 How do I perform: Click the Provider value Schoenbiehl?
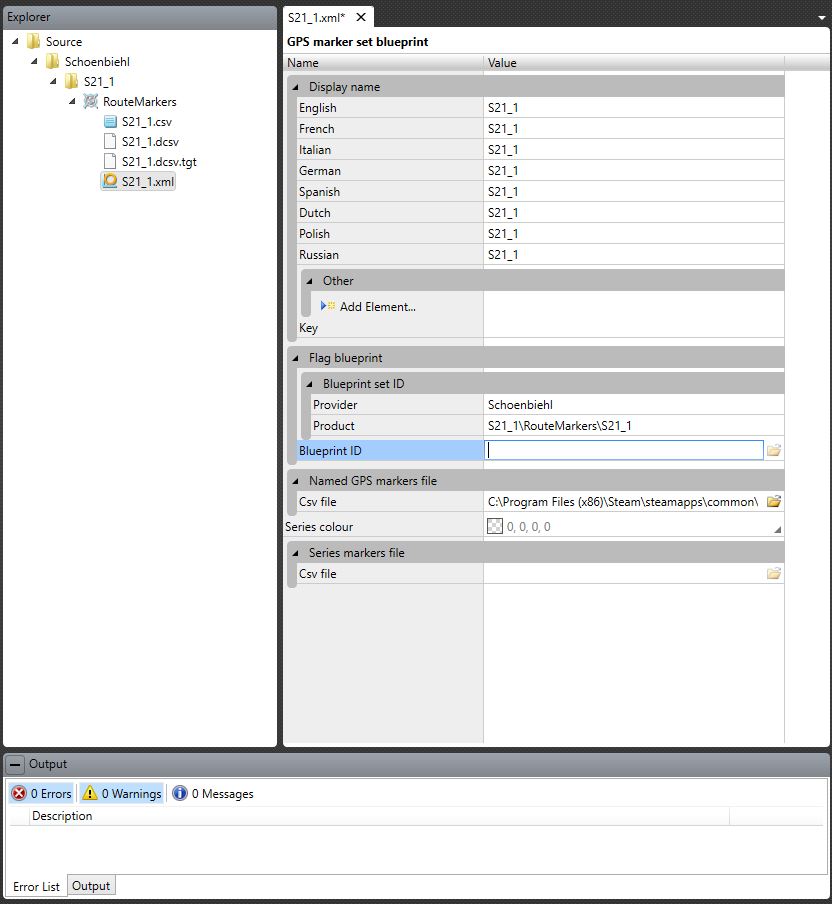point(634,405)
